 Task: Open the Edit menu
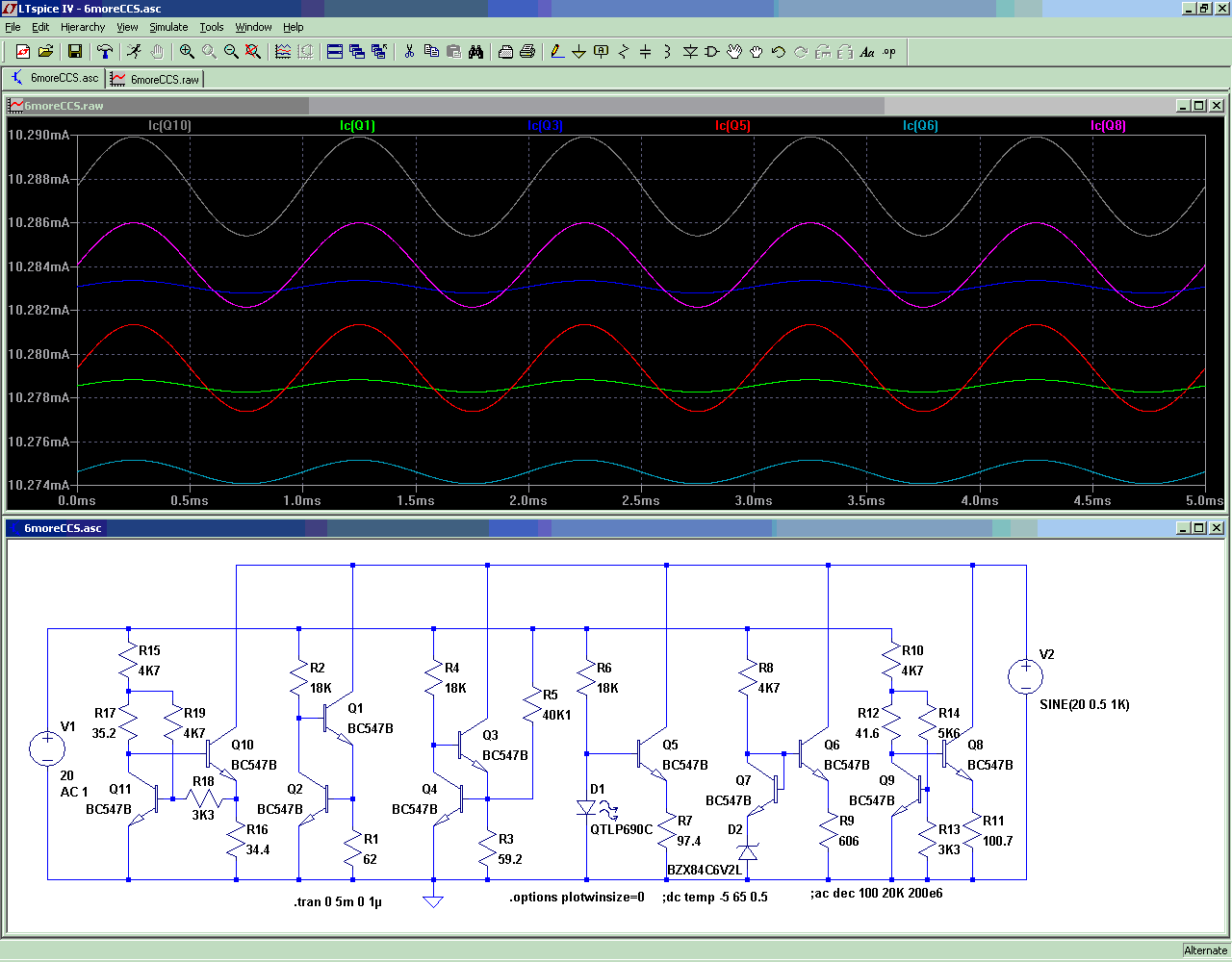coord(40,27)
